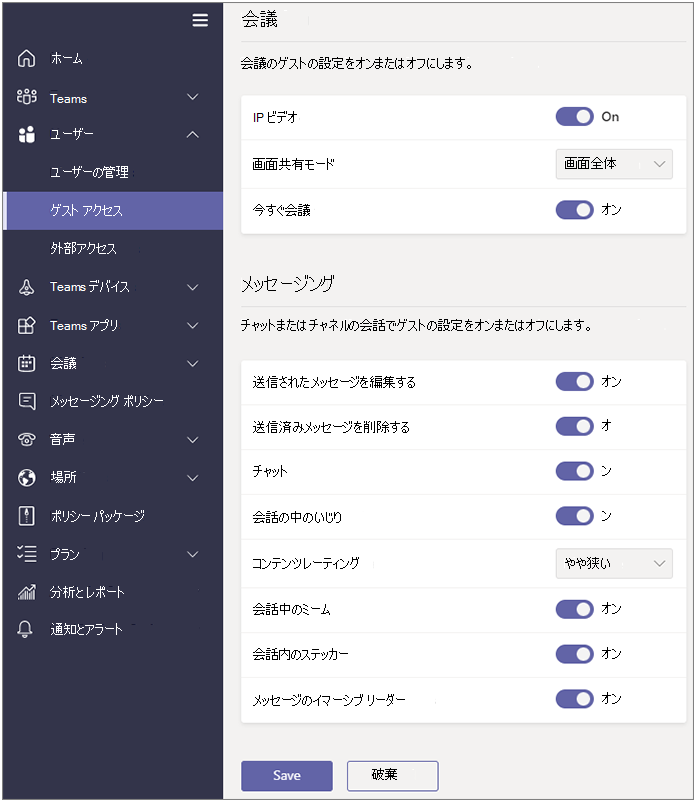Click the ポリシー パッケージ icon

(x=27, y=516)
